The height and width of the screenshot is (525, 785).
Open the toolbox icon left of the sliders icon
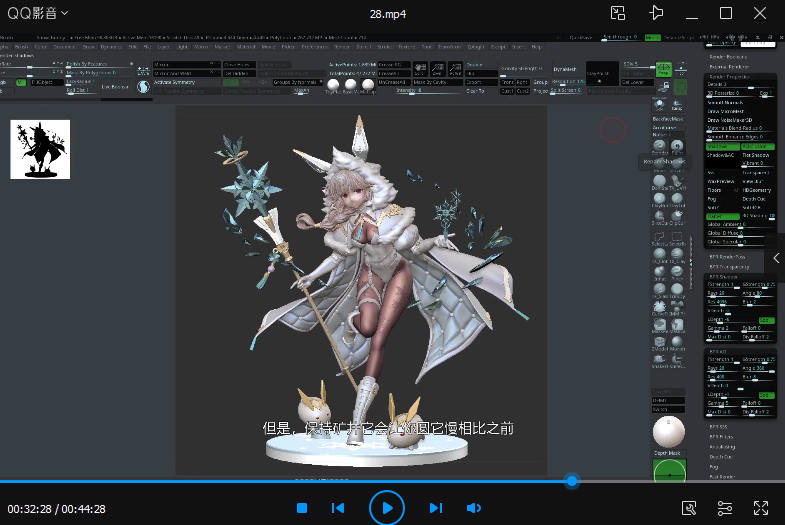pyautogui.click(x=689, y=508)
